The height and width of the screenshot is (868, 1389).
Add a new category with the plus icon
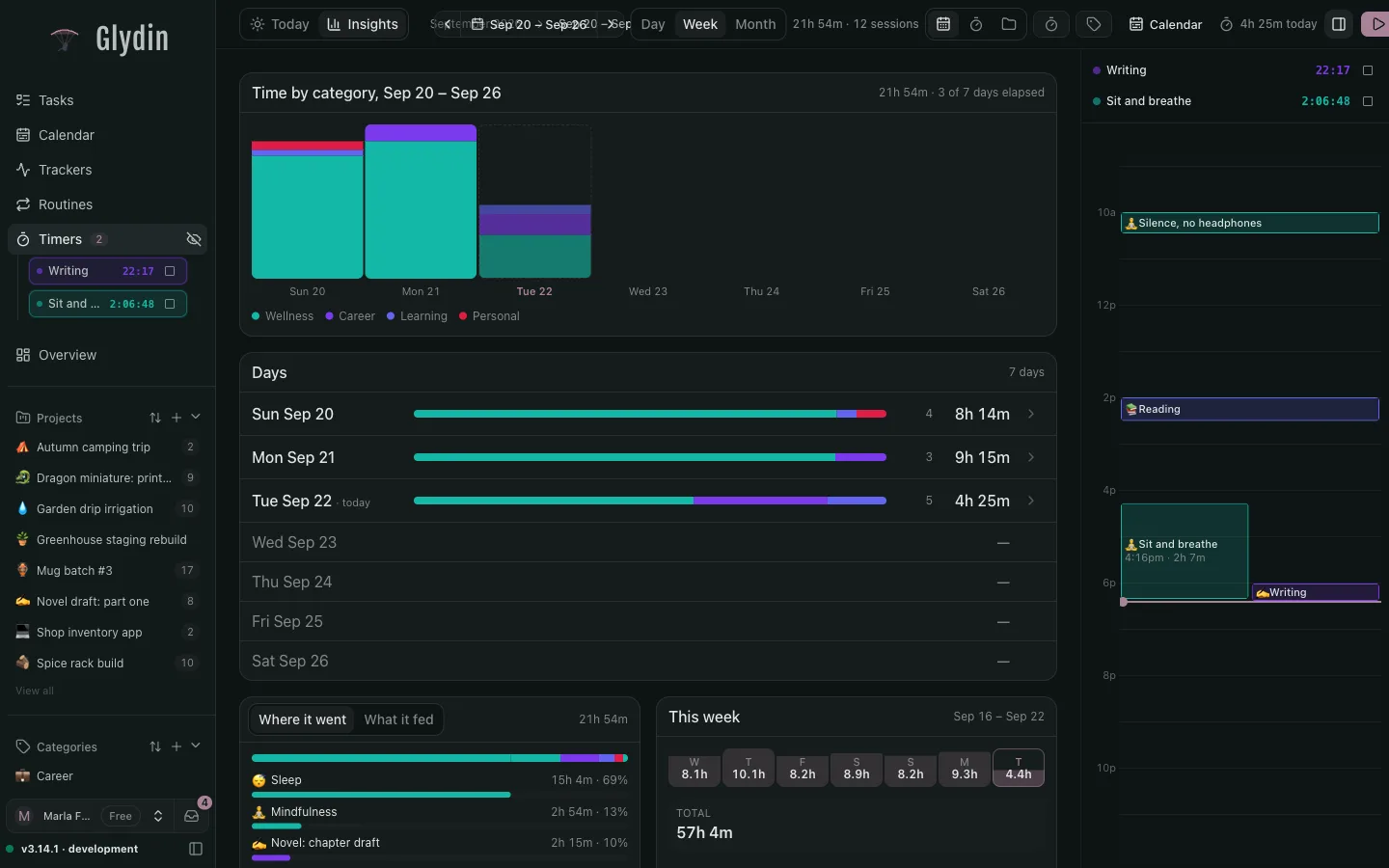177,746
